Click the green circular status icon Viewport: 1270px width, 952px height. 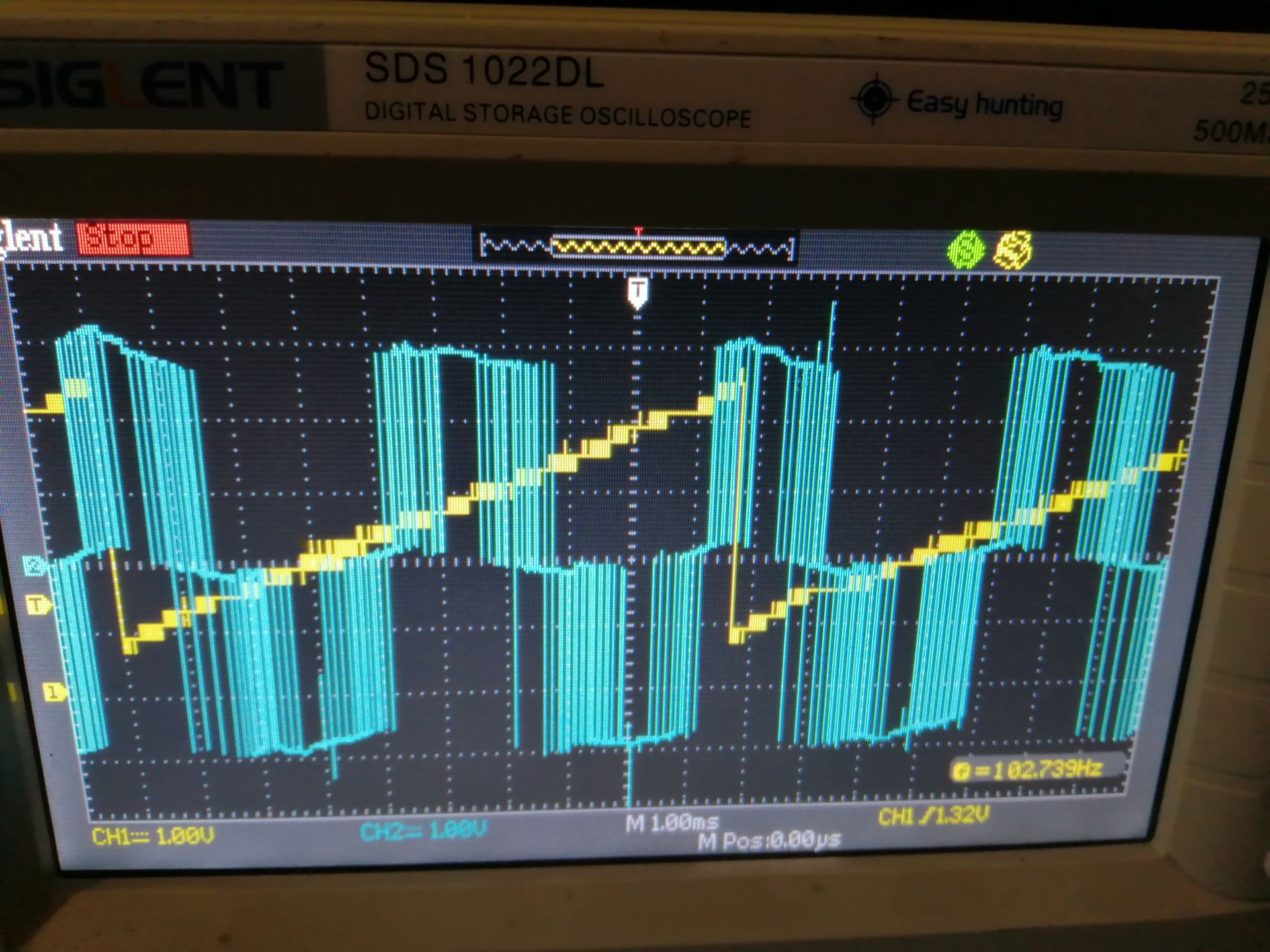[x=966, y=249]
